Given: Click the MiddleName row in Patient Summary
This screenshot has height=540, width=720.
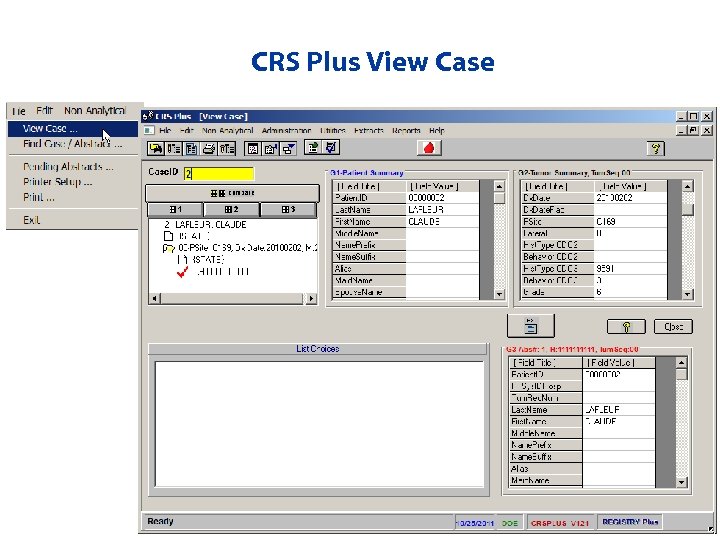Looking at the screenshot, I should [x=405, y=234].
